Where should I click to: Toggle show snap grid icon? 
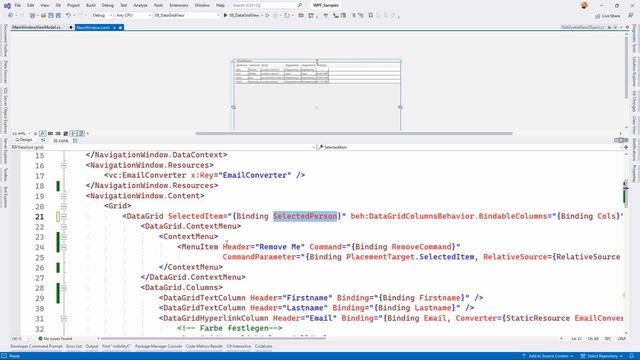coord(51,133)
